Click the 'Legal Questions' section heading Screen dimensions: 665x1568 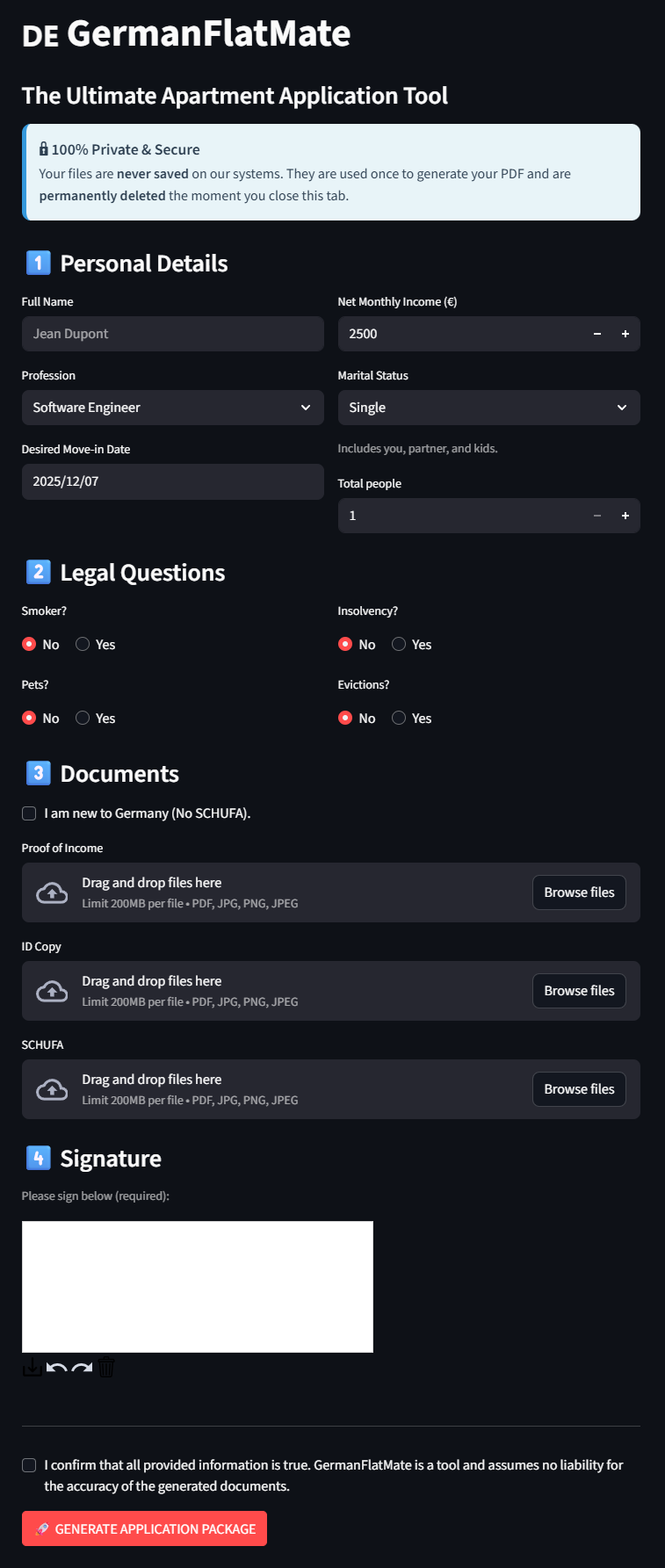[x=142, y=573]
